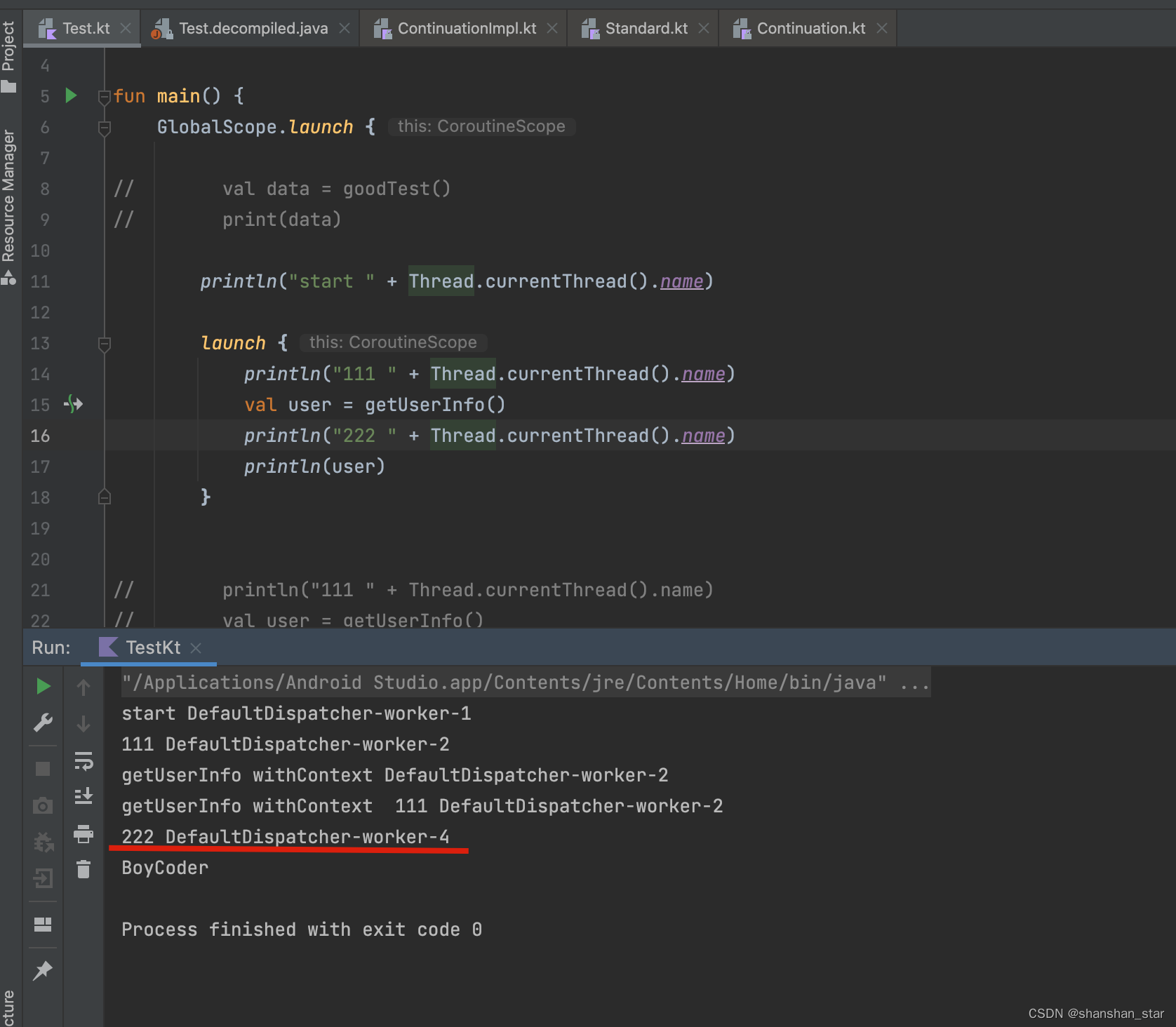Go up the stack trace arrow

click(x=83, y=687)
